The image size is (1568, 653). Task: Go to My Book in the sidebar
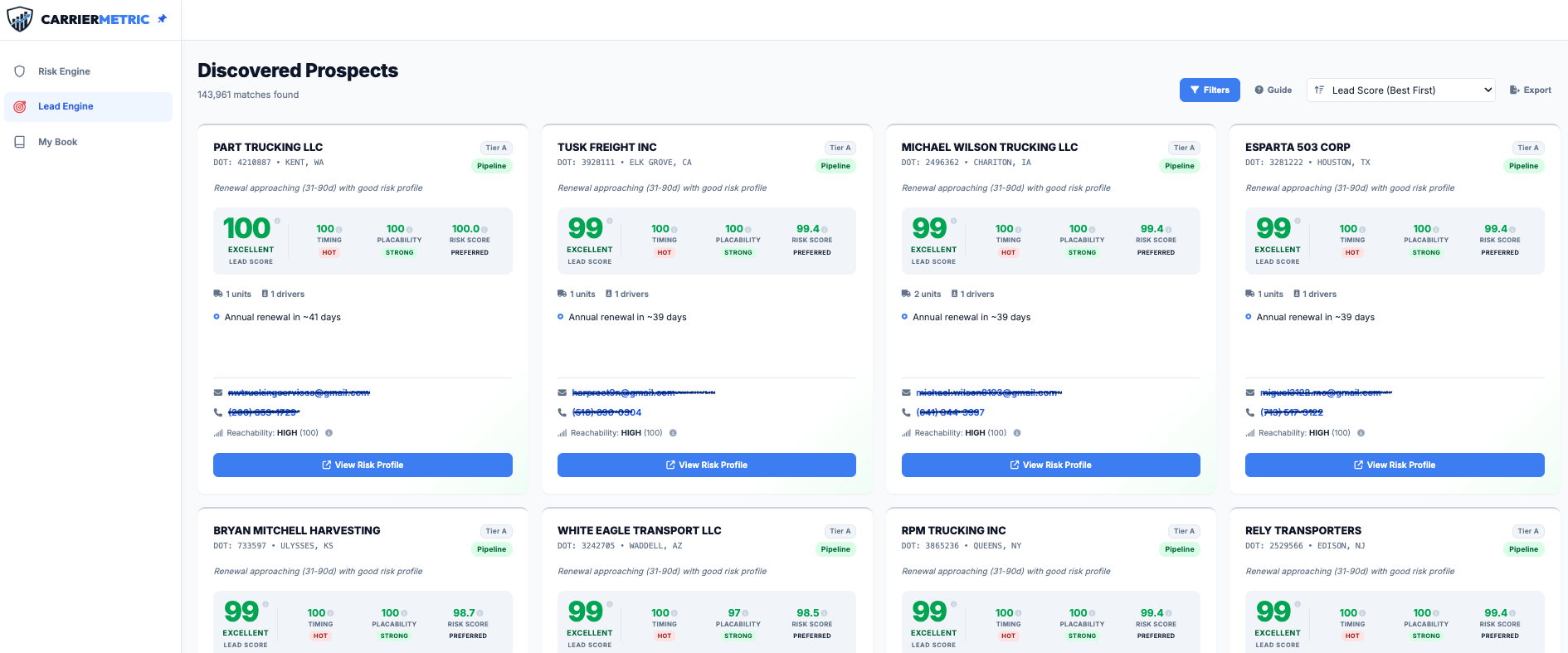tap(89, 142)
